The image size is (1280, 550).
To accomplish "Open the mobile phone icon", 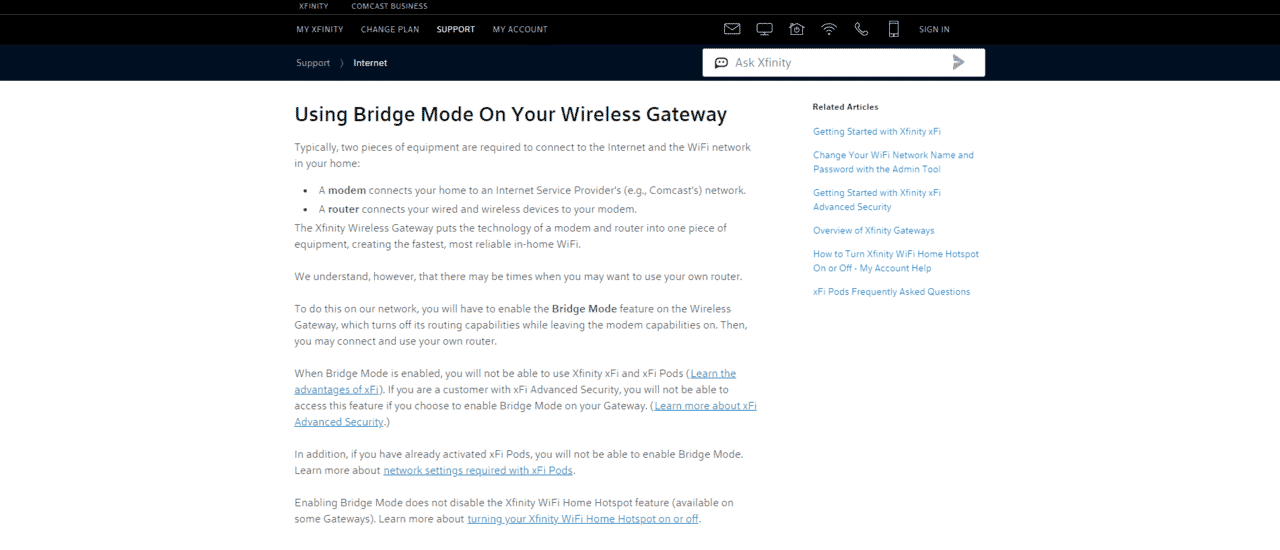I will (894, 29).
